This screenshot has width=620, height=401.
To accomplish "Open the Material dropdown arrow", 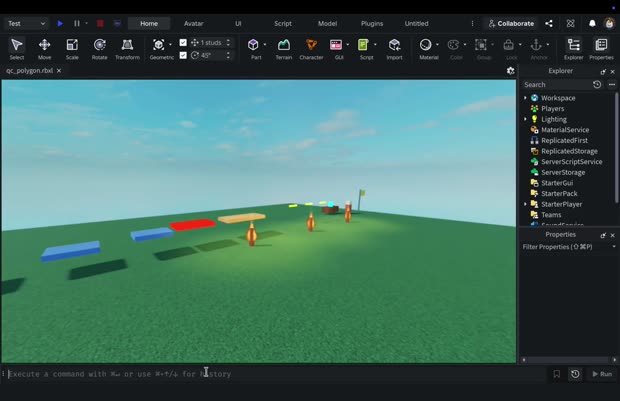I will click(437, 45).
